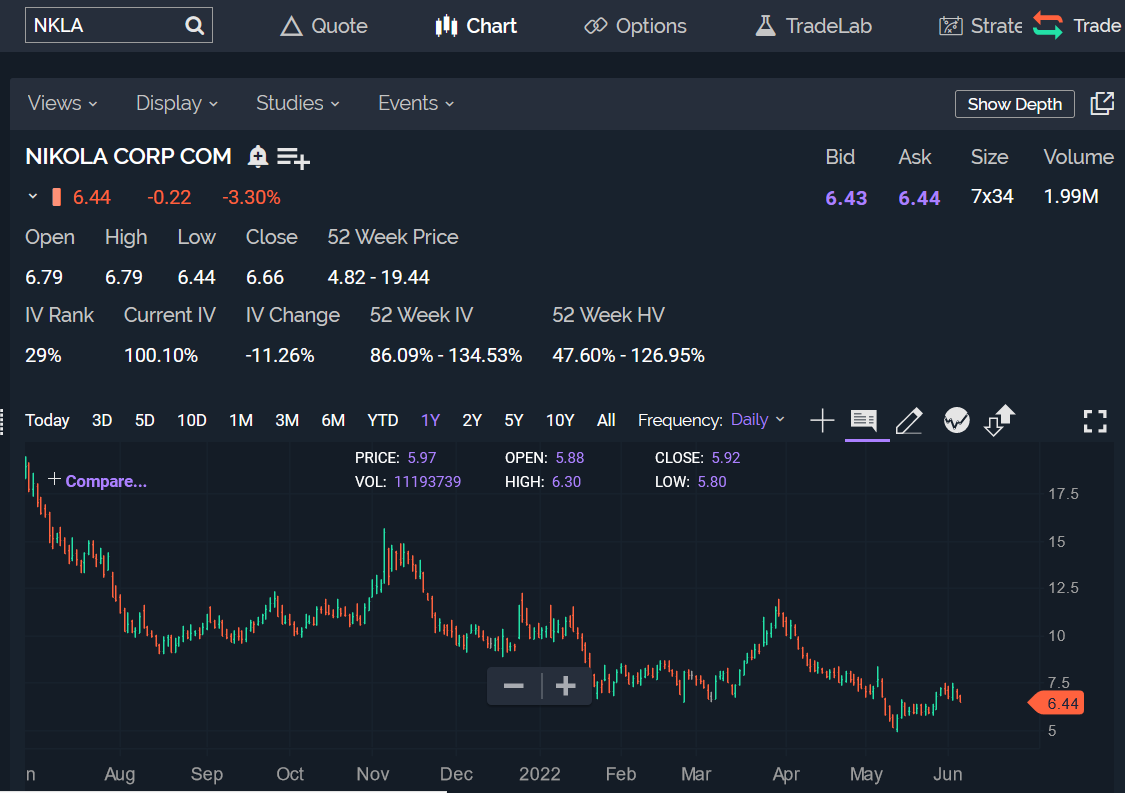This screenshot has width=1125, height=793.
Task: Open the Views dropdown
Action: click(62, 103)
